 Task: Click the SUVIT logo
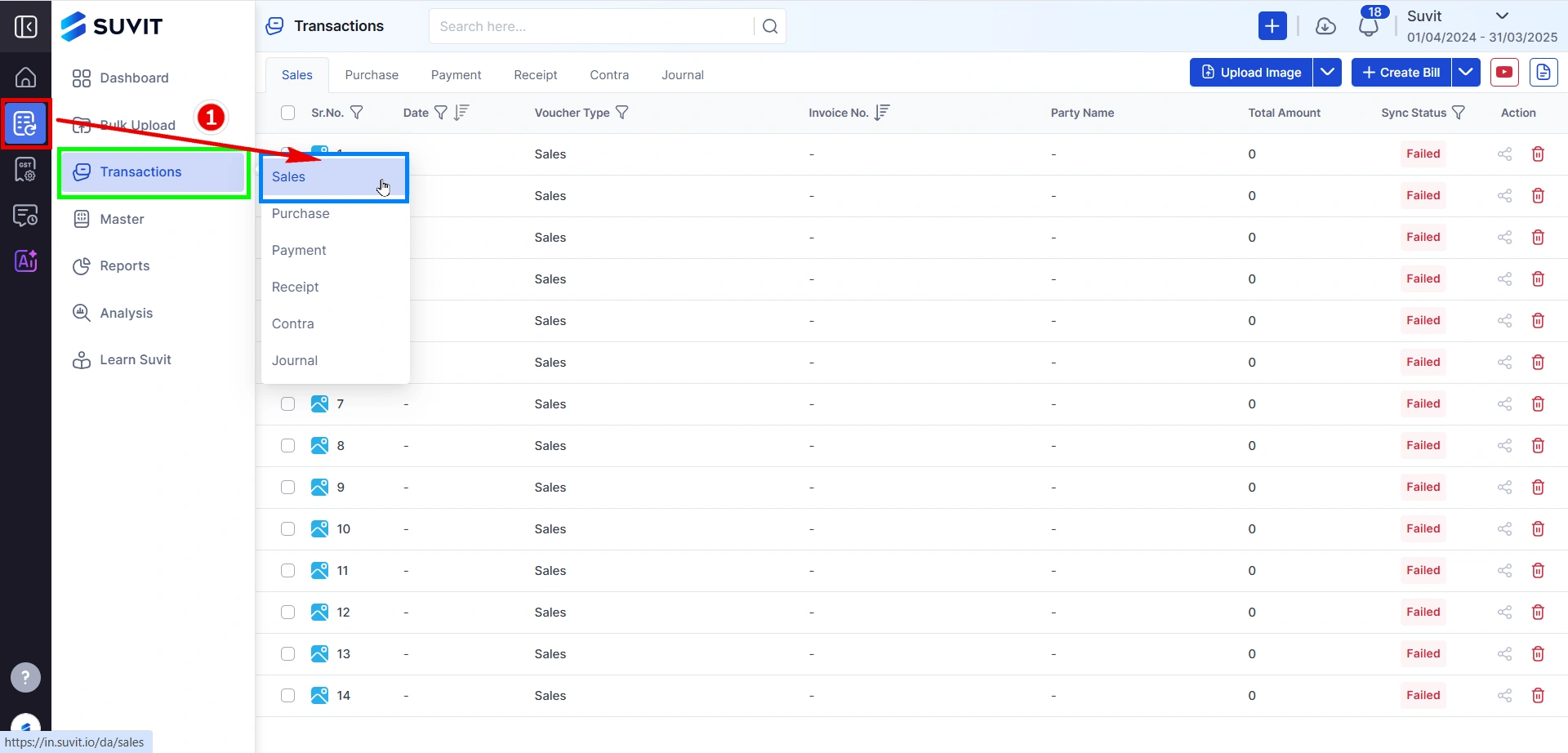pyautogui.click(x=112, y=26)
